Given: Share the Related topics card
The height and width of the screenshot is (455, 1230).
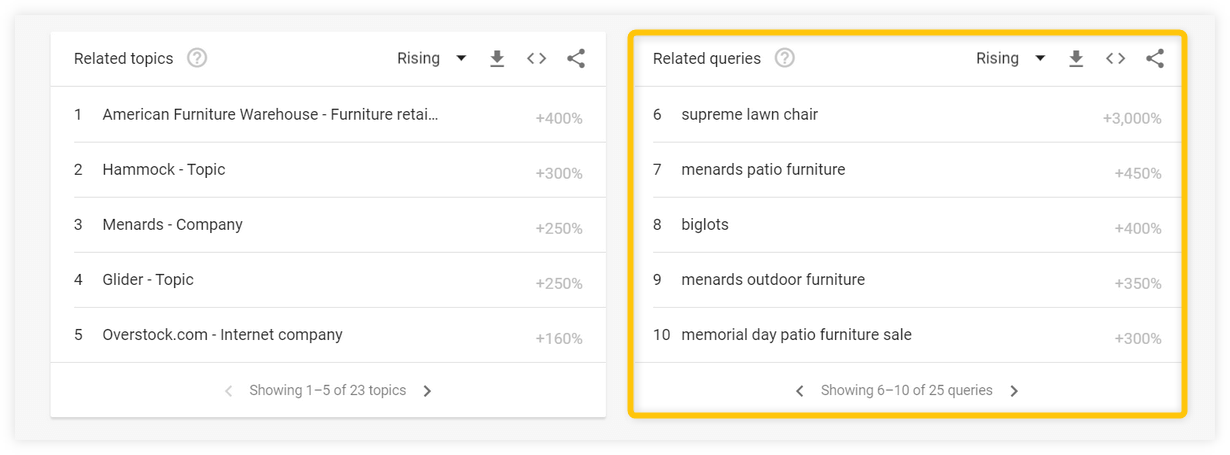Looking at the screenshot, I should click(x=576, y=59).
